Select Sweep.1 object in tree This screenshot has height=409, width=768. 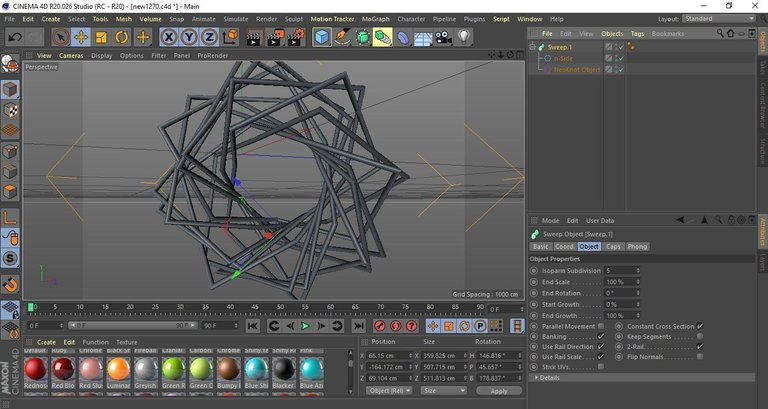click(x=559, y=47)
